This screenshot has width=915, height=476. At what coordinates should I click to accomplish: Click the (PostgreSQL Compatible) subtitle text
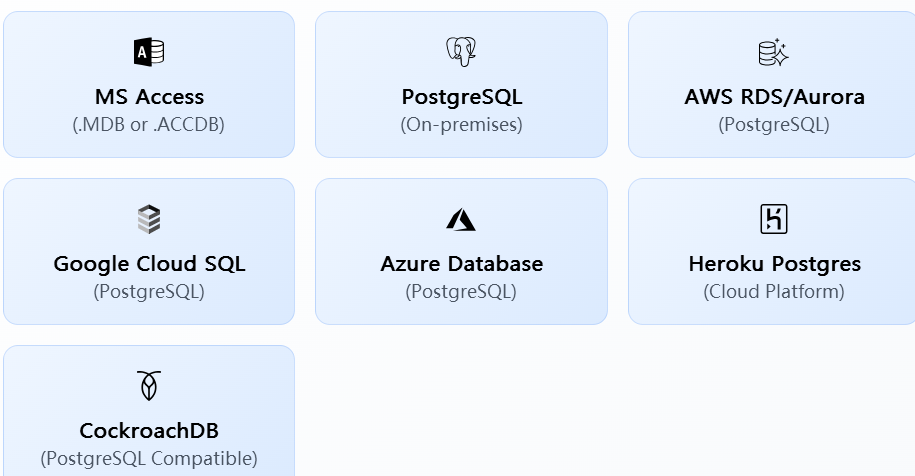point(149,459)
